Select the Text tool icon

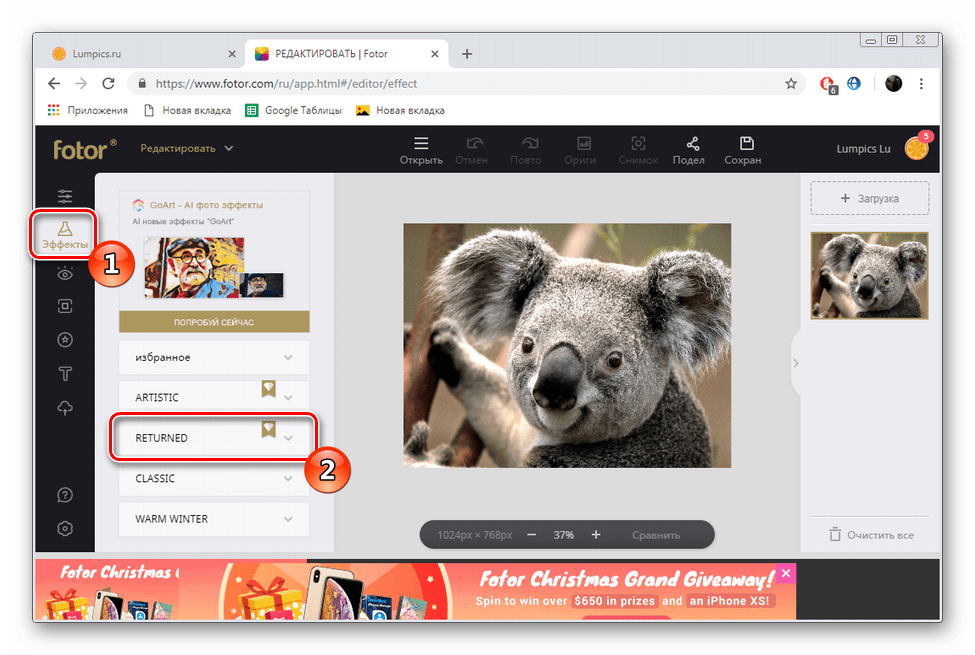pos(65,373)
